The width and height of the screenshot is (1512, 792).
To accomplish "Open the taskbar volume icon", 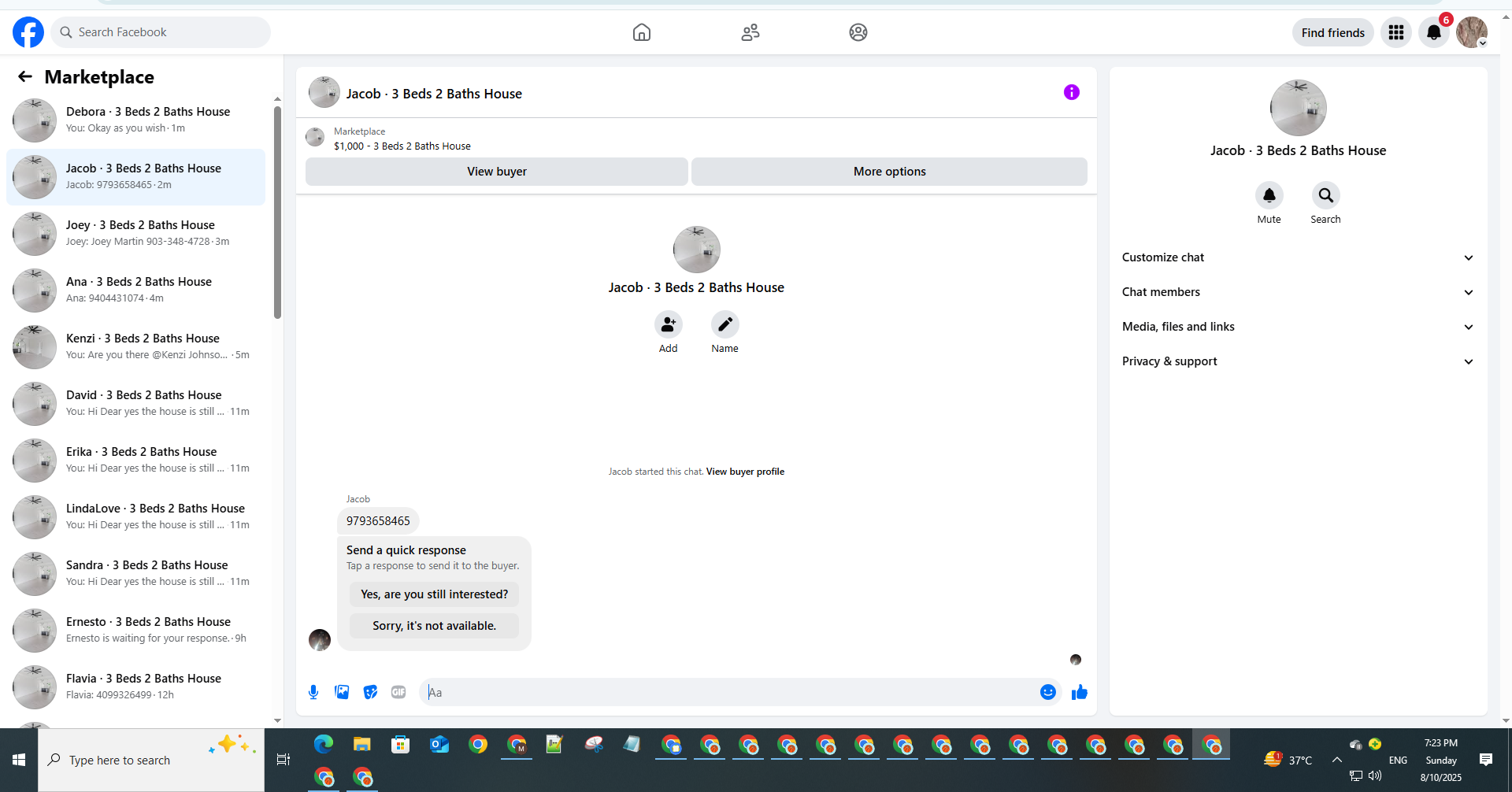I will pyautogui.click(x=1375, y=776).
